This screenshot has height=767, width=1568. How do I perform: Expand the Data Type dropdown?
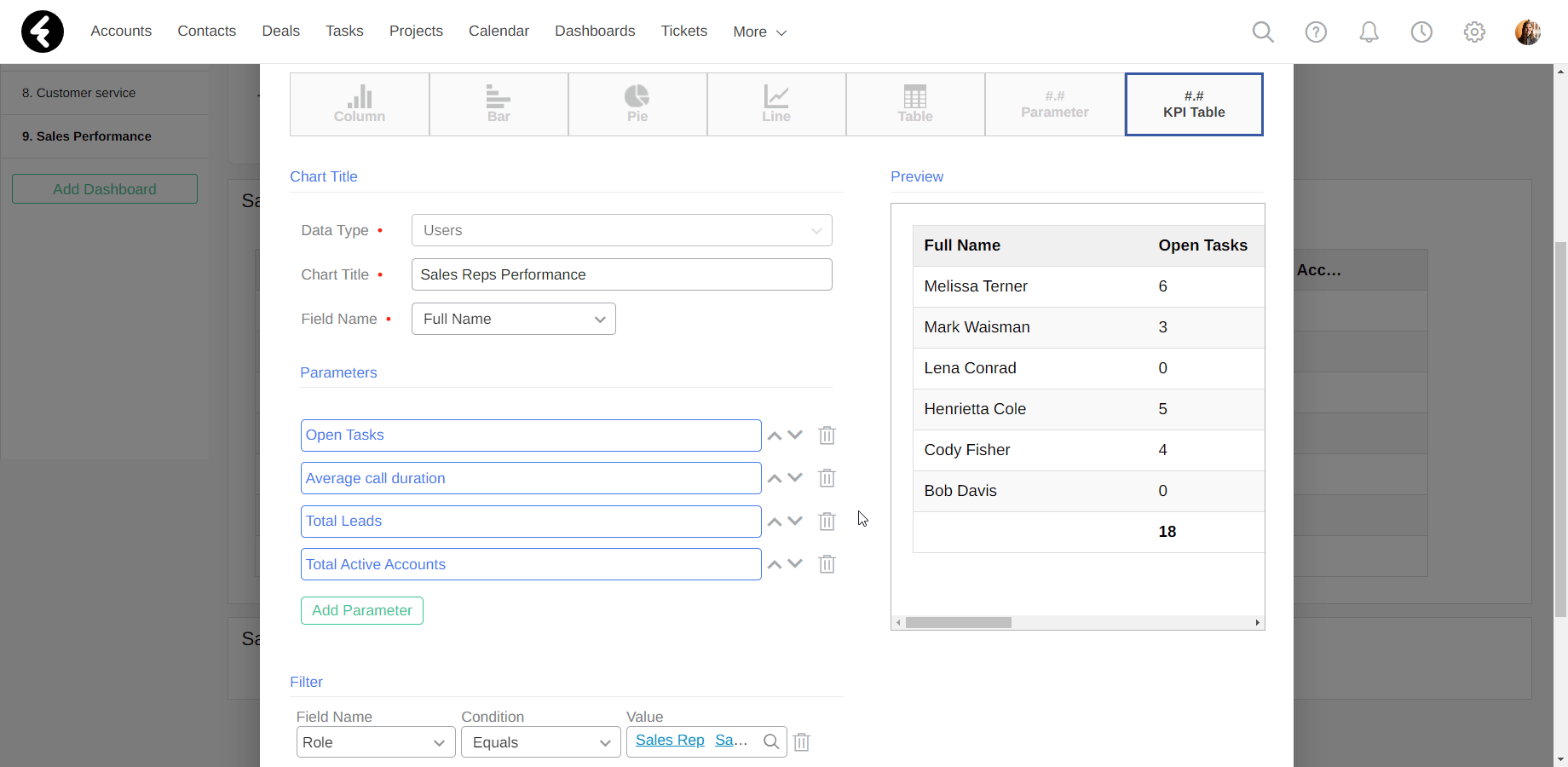point(622,230)
